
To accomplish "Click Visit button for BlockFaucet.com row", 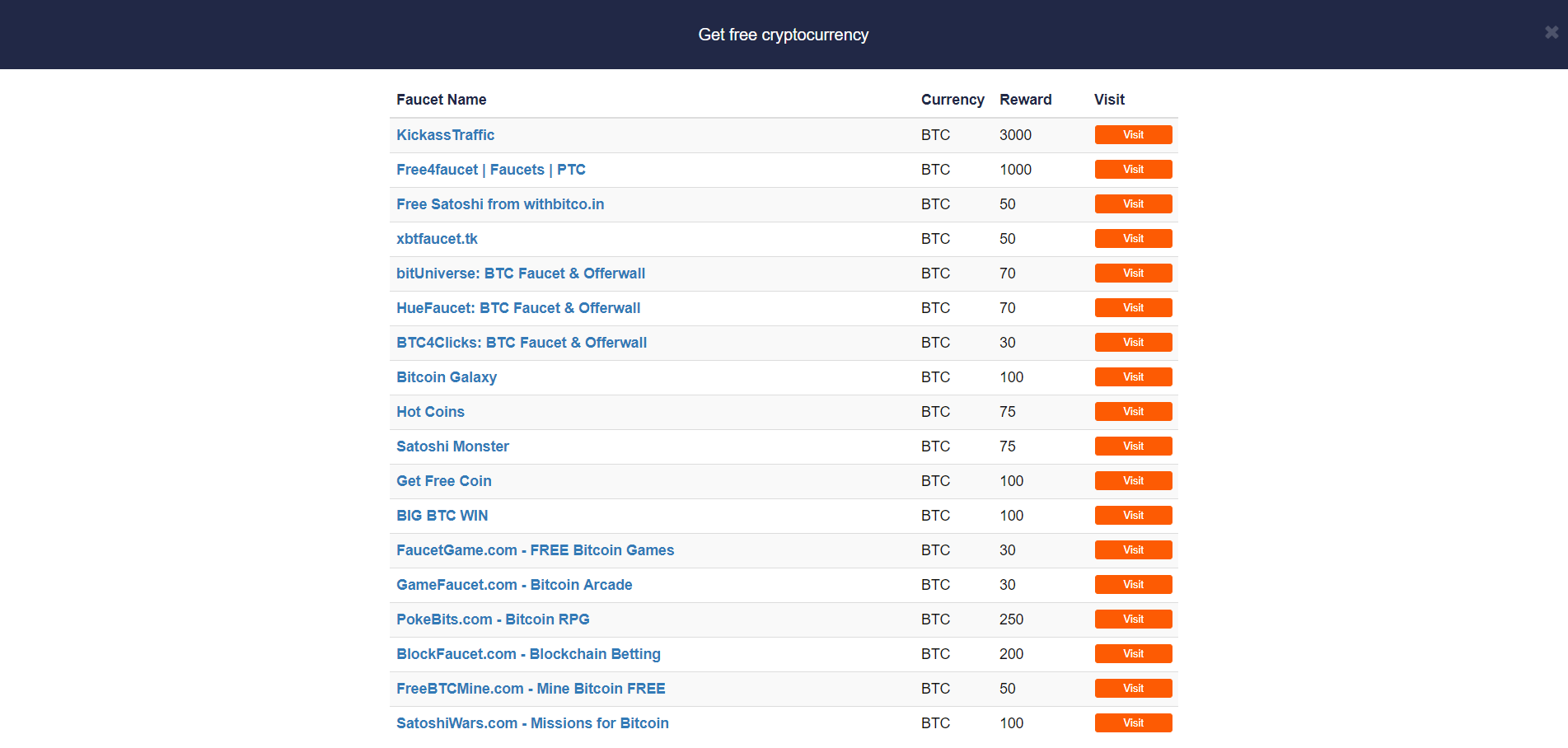I will pos(1133,654).
